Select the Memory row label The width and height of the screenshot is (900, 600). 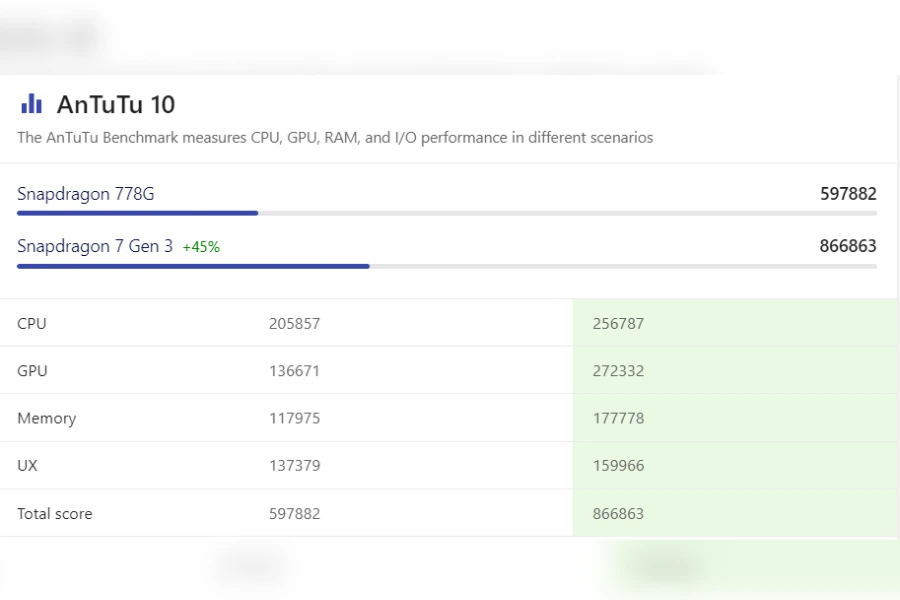(x=46, y=418)
